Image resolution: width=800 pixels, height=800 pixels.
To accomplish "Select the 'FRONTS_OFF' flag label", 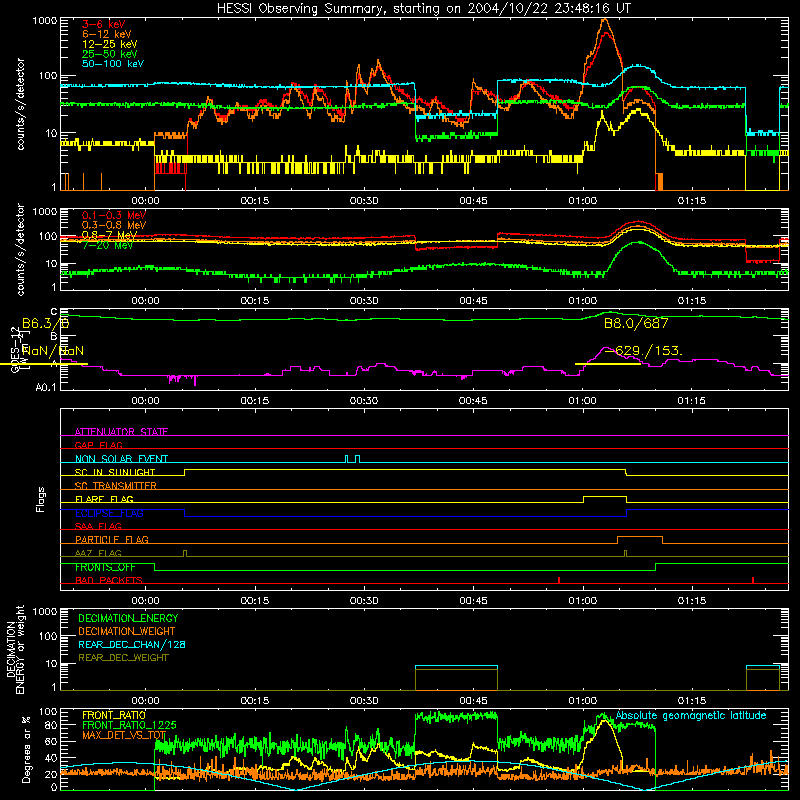I will coord(105,567).
